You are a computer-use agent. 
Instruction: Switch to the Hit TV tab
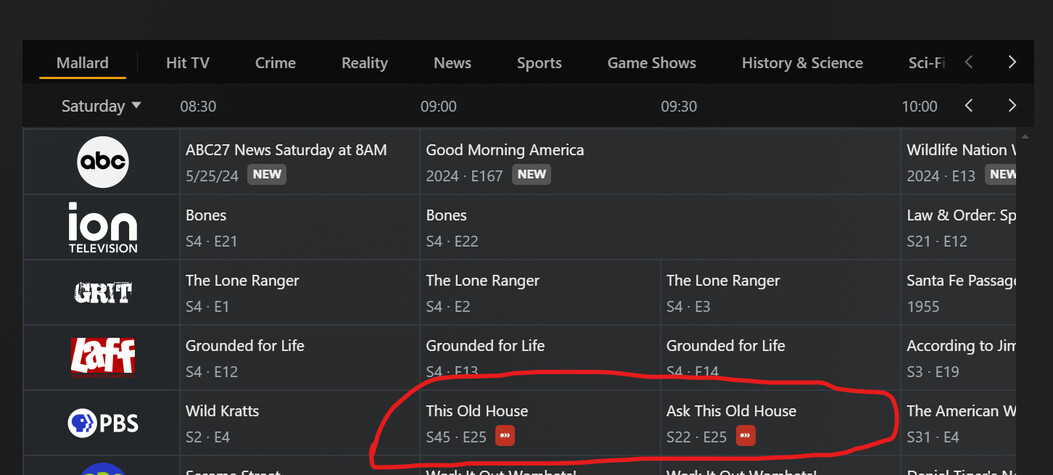pyautogui.click(x=187, y=62)
